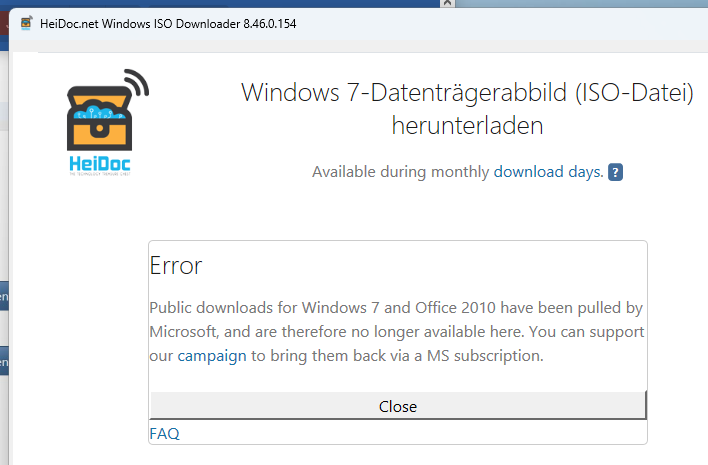
Task: Click the "Available during monthly" text
Action: 400,172
